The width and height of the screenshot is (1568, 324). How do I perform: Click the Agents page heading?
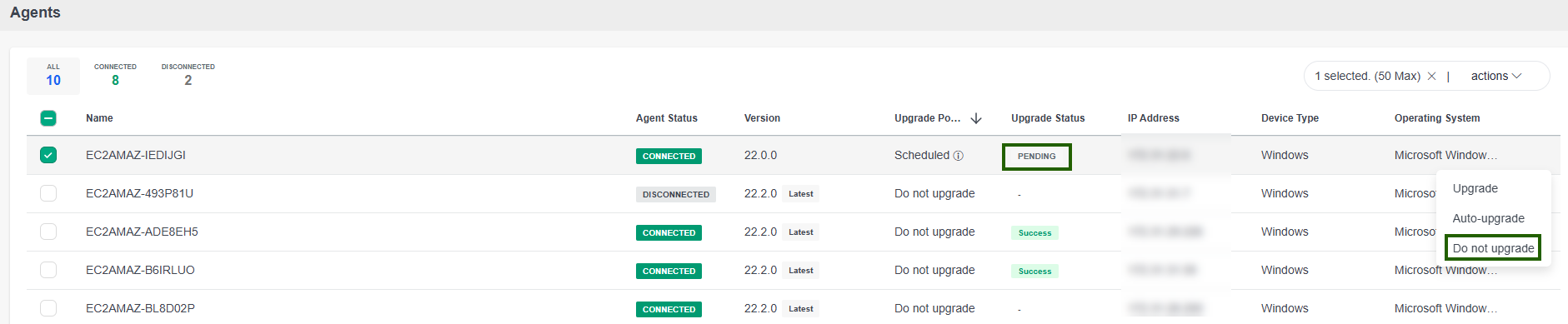tap(35, 12)
